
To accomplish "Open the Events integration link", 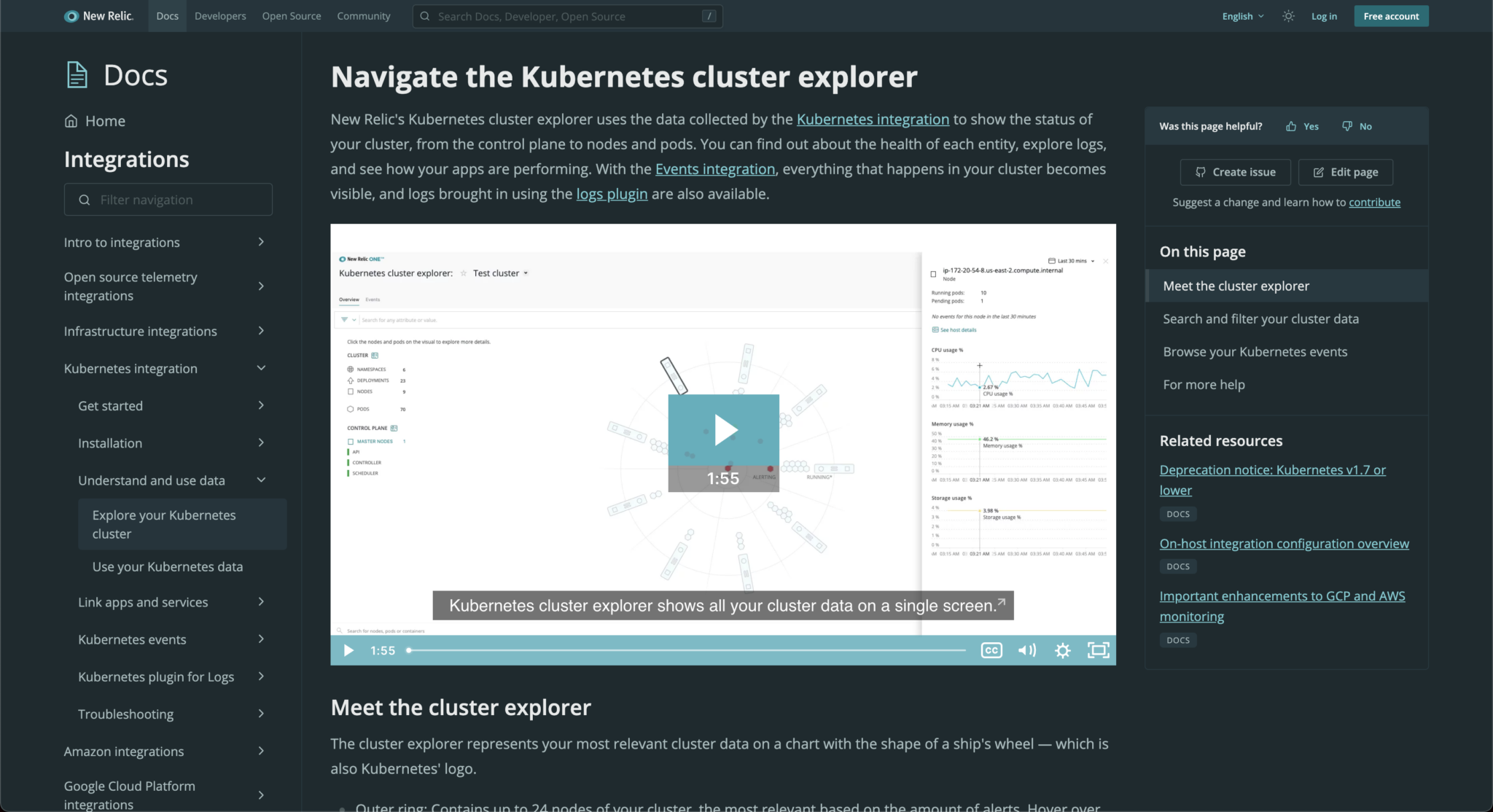I will 715,168.
